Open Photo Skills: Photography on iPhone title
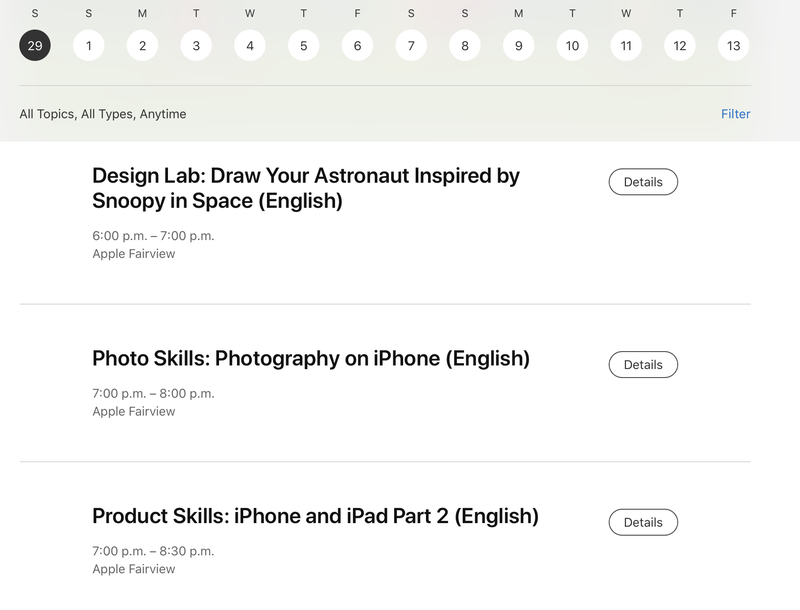Viewport: 800px width, 610px height. point(311,358)
